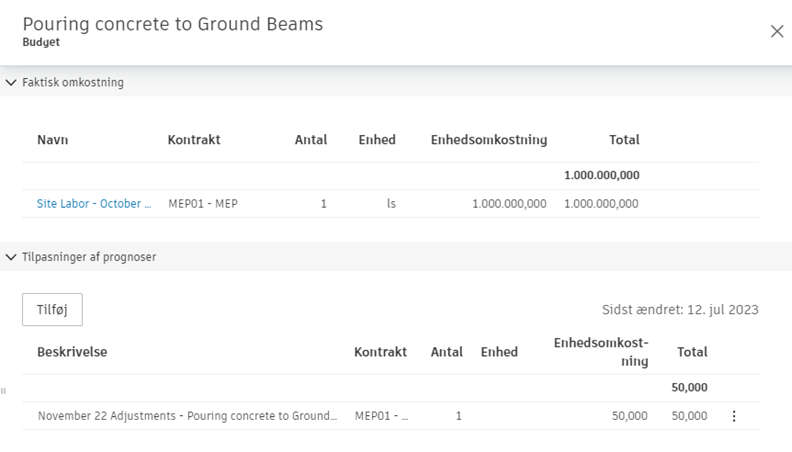Click the 'ls' unit cell for Site Labor
792x452 pixels.
click(x=391, y=204)
